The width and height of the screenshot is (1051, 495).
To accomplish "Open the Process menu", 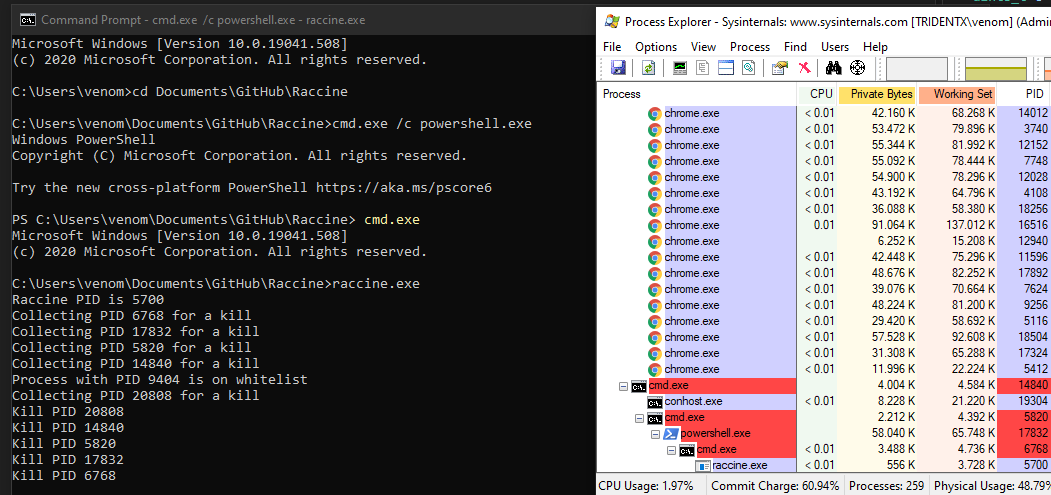I will 750,47.
